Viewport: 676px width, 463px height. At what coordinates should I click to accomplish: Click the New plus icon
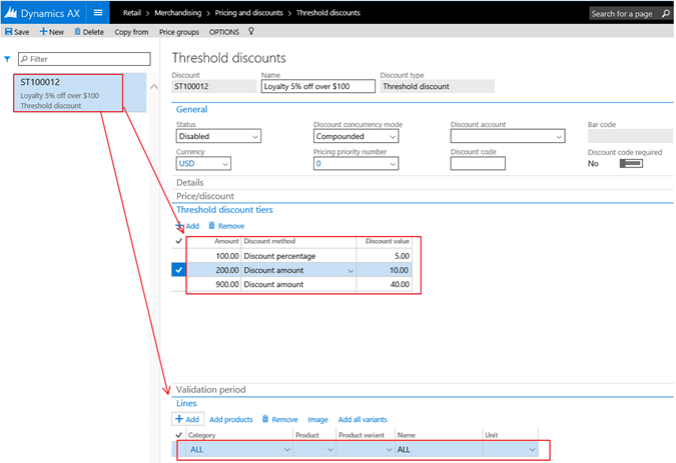coord(43,32)
